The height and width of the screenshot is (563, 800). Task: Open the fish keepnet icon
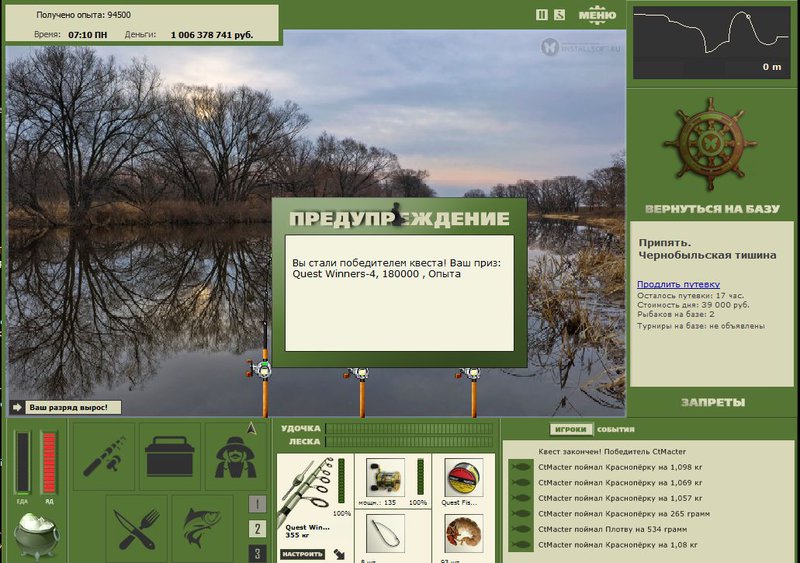click(203, 528)
